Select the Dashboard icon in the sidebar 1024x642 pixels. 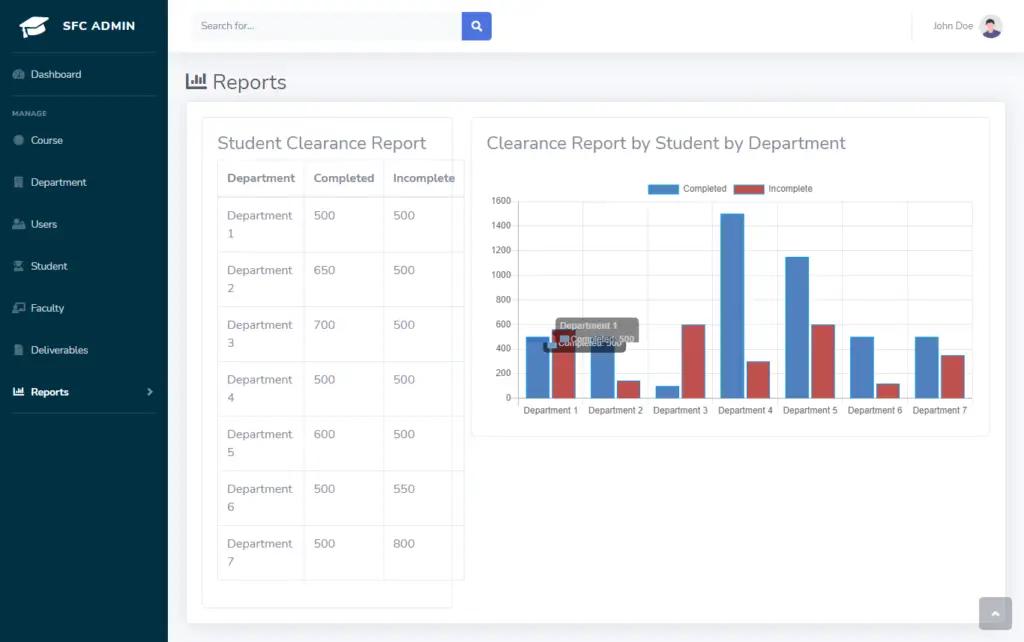[x=21, y=74]
